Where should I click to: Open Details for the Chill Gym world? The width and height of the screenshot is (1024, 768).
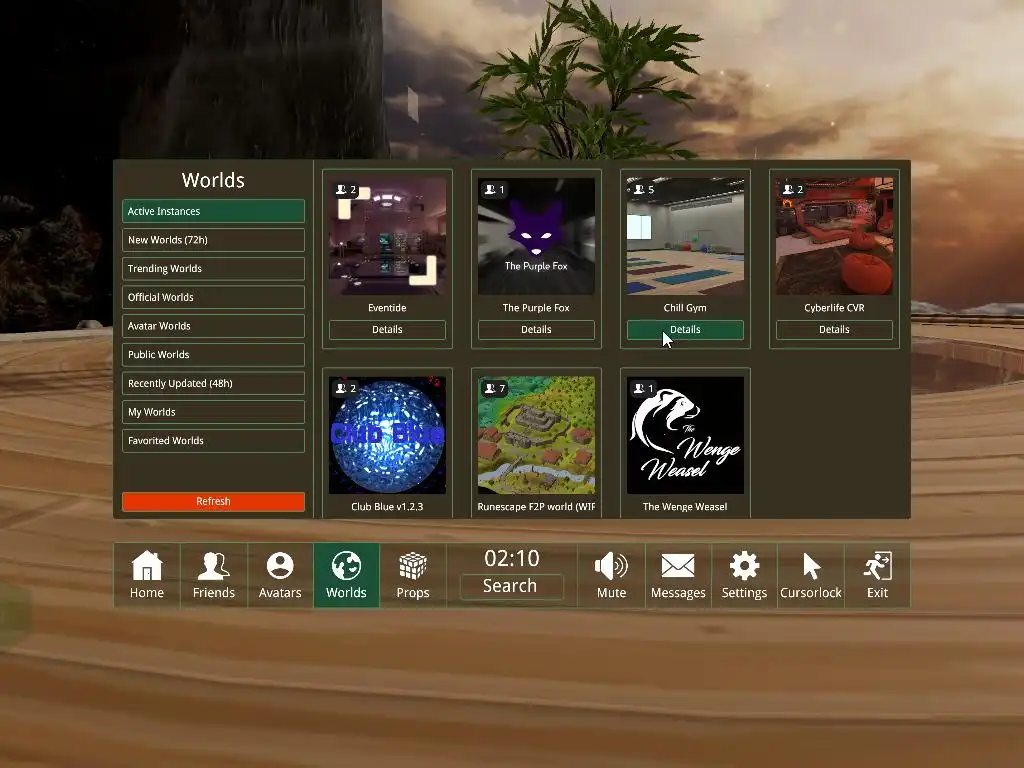pyautogui.click(x=685, y=330)
